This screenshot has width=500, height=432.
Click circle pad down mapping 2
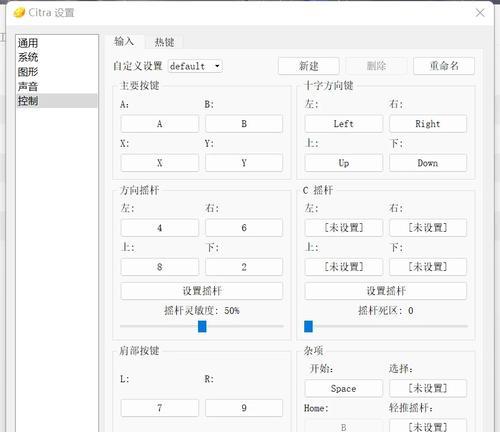(x=244, y=267)
